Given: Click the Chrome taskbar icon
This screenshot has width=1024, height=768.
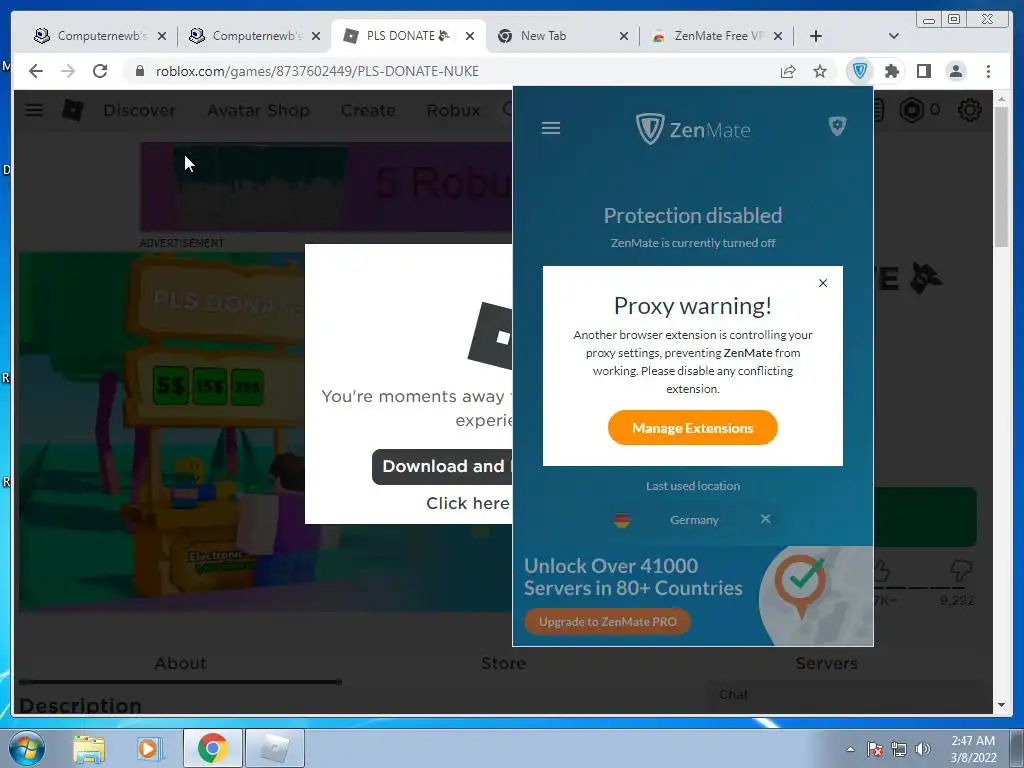Looking at the screenshot, I should pyautogui.click(x=212, y=748).
